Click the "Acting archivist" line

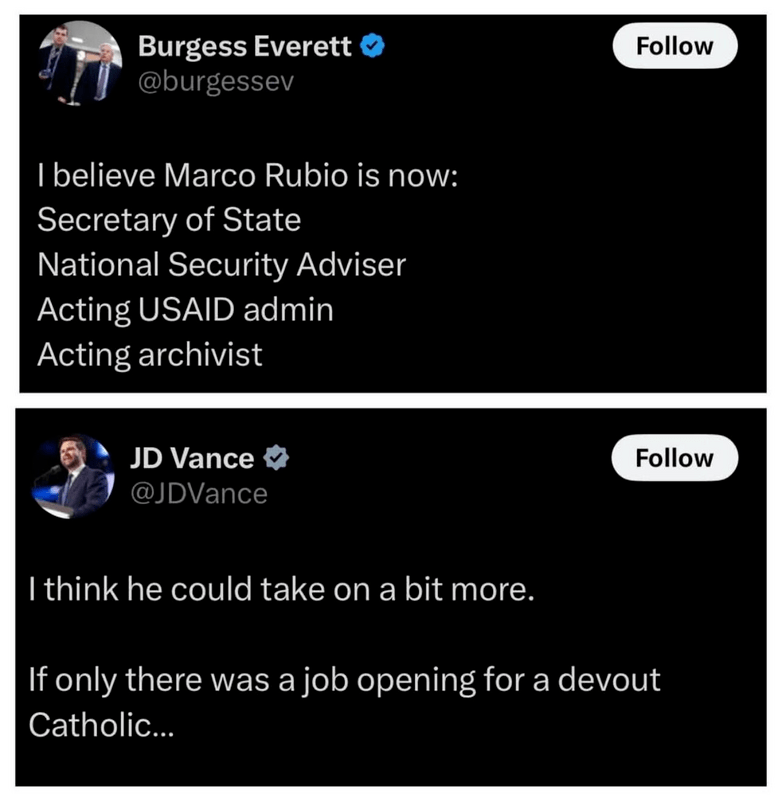pyautogui.click(x=150, y=354)
